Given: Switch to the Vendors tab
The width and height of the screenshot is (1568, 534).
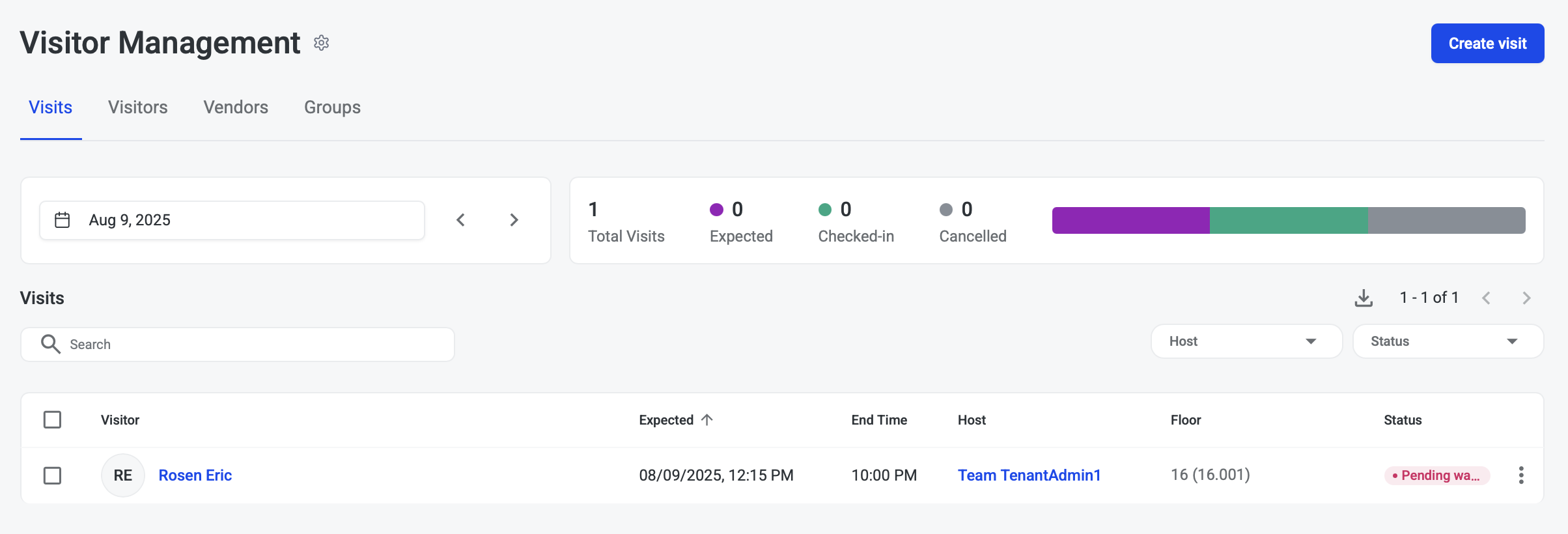Looking at the screenshot, I should 236,107.
